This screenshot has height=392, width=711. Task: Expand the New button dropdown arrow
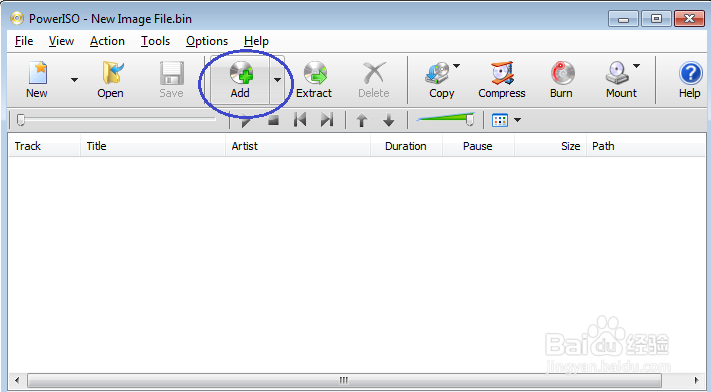click(74, 80)
